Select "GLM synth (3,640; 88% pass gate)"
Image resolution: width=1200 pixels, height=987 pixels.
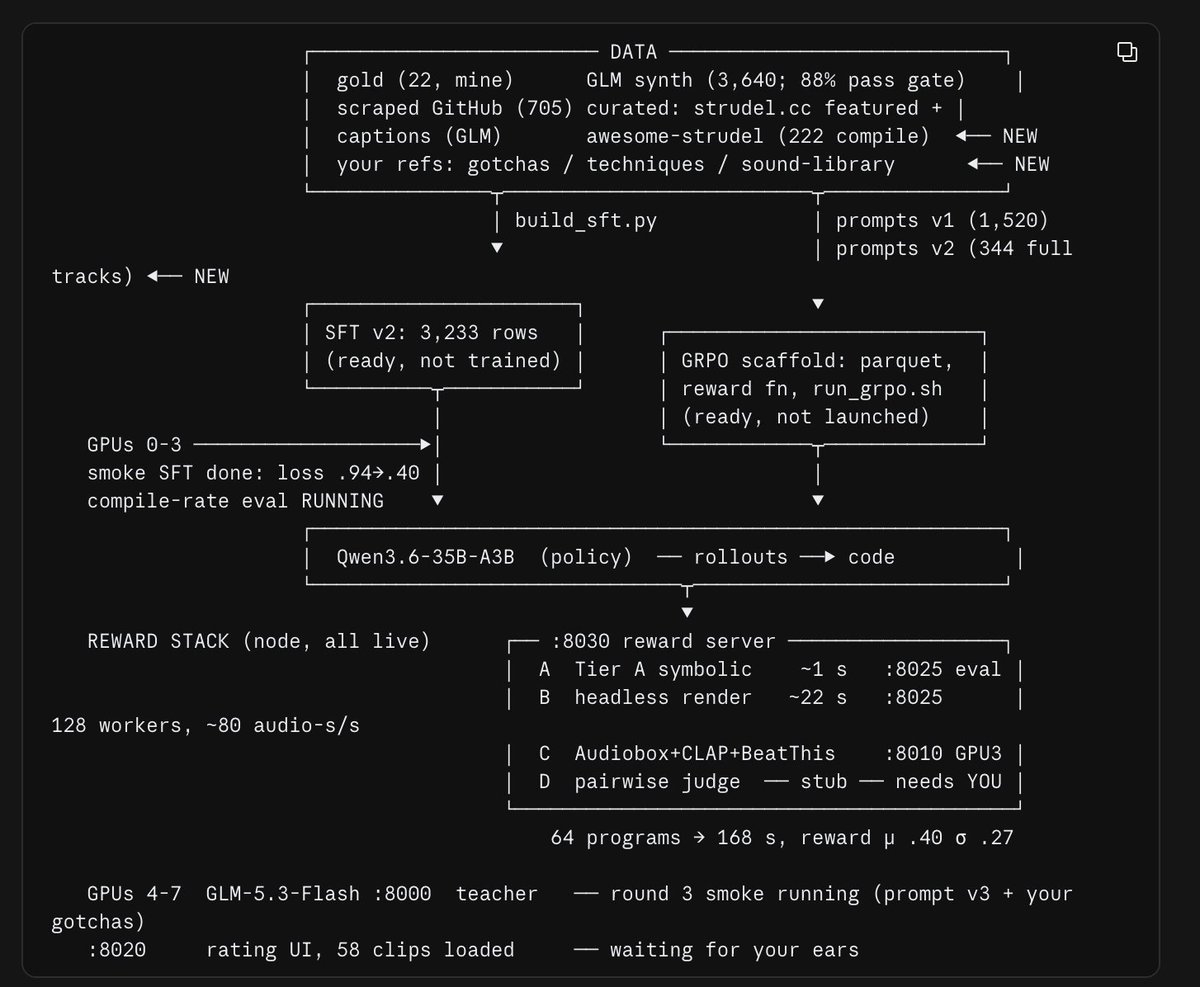tap(776, 80)
